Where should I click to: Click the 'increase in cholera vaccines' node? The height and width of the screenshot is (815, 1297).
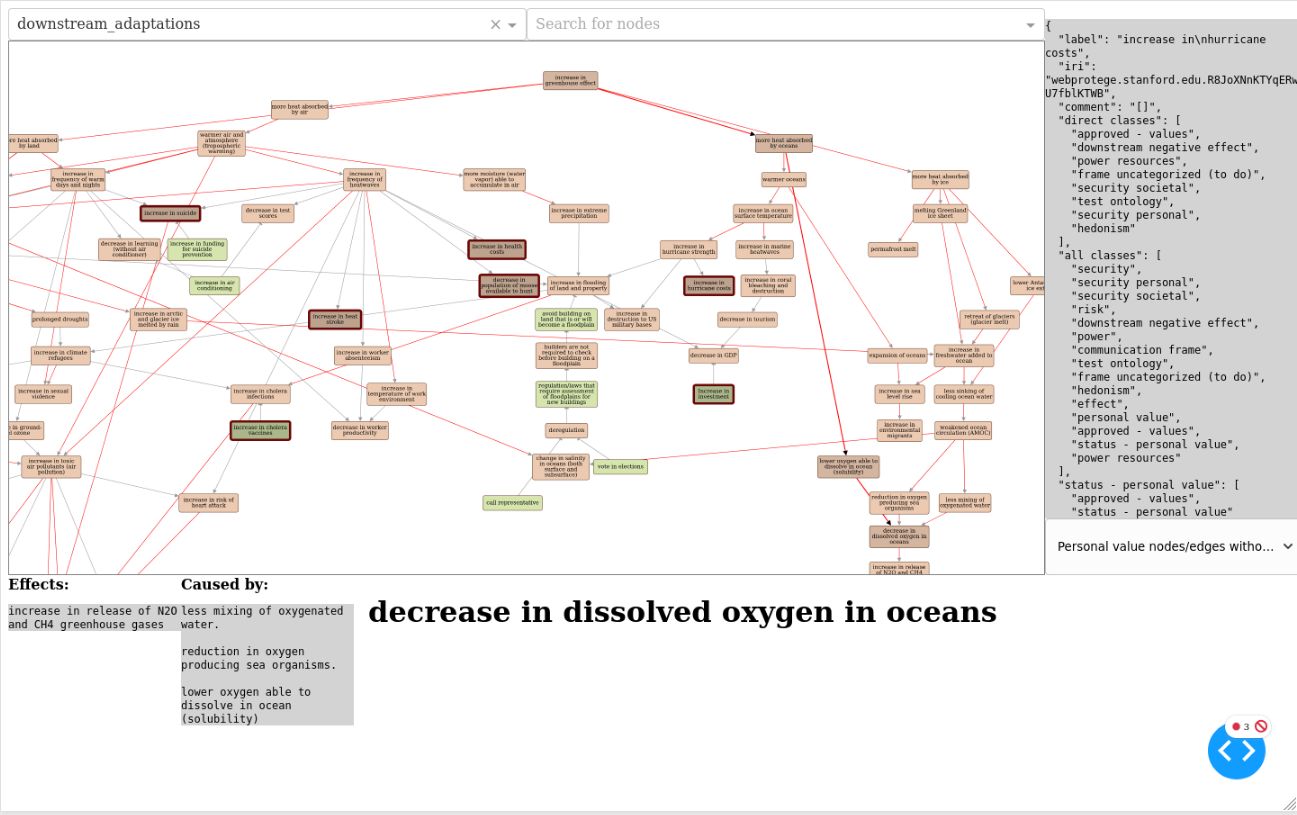tap(260, 430)
